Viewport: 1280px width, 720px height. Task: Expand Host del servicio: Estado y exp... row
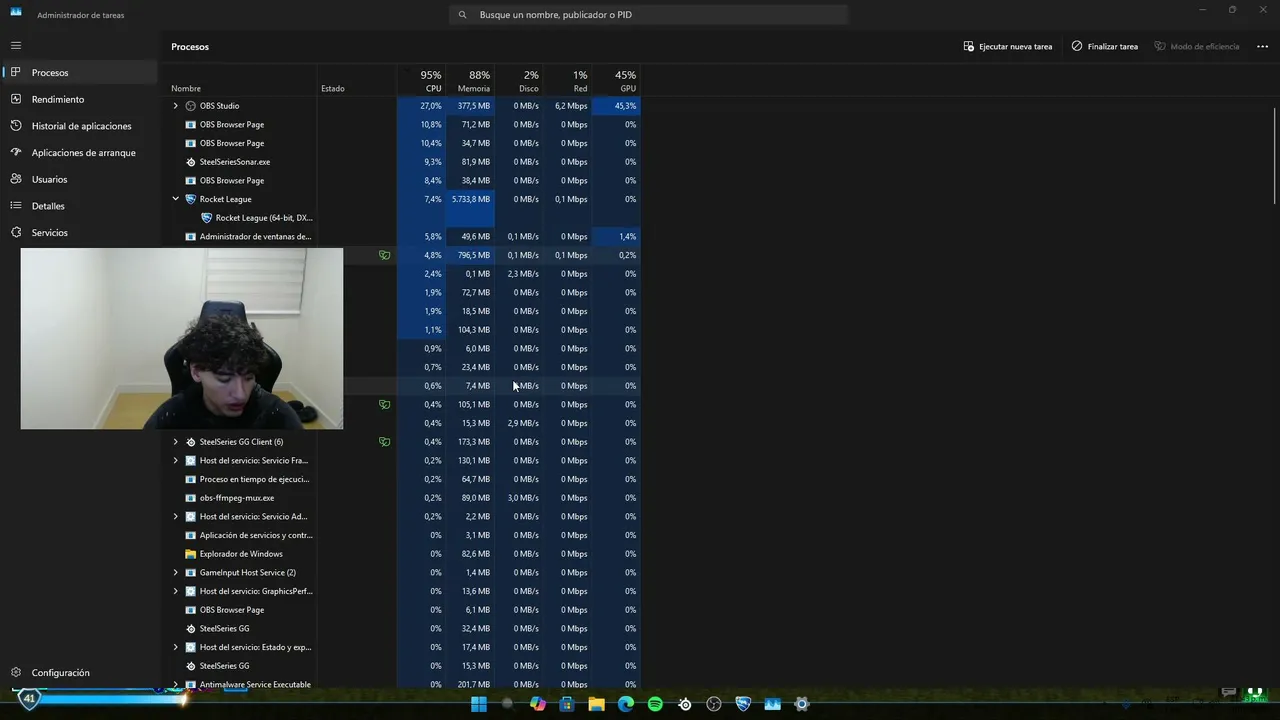tap(175, 647)
